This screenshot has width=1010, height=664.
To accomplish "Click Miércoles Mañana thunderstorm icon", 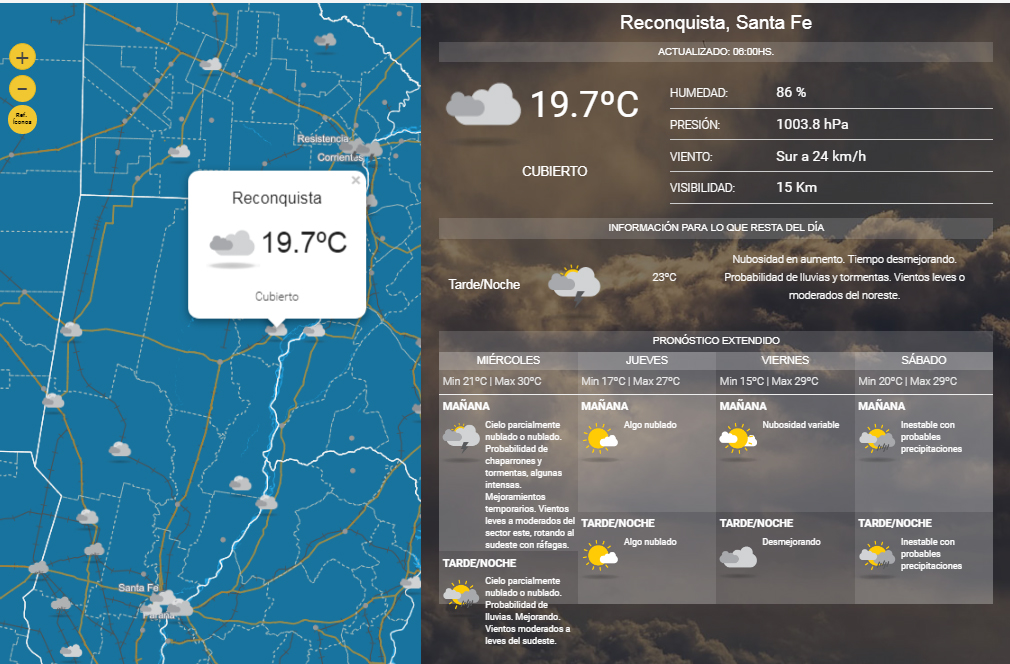I will [x=461, y=438].
